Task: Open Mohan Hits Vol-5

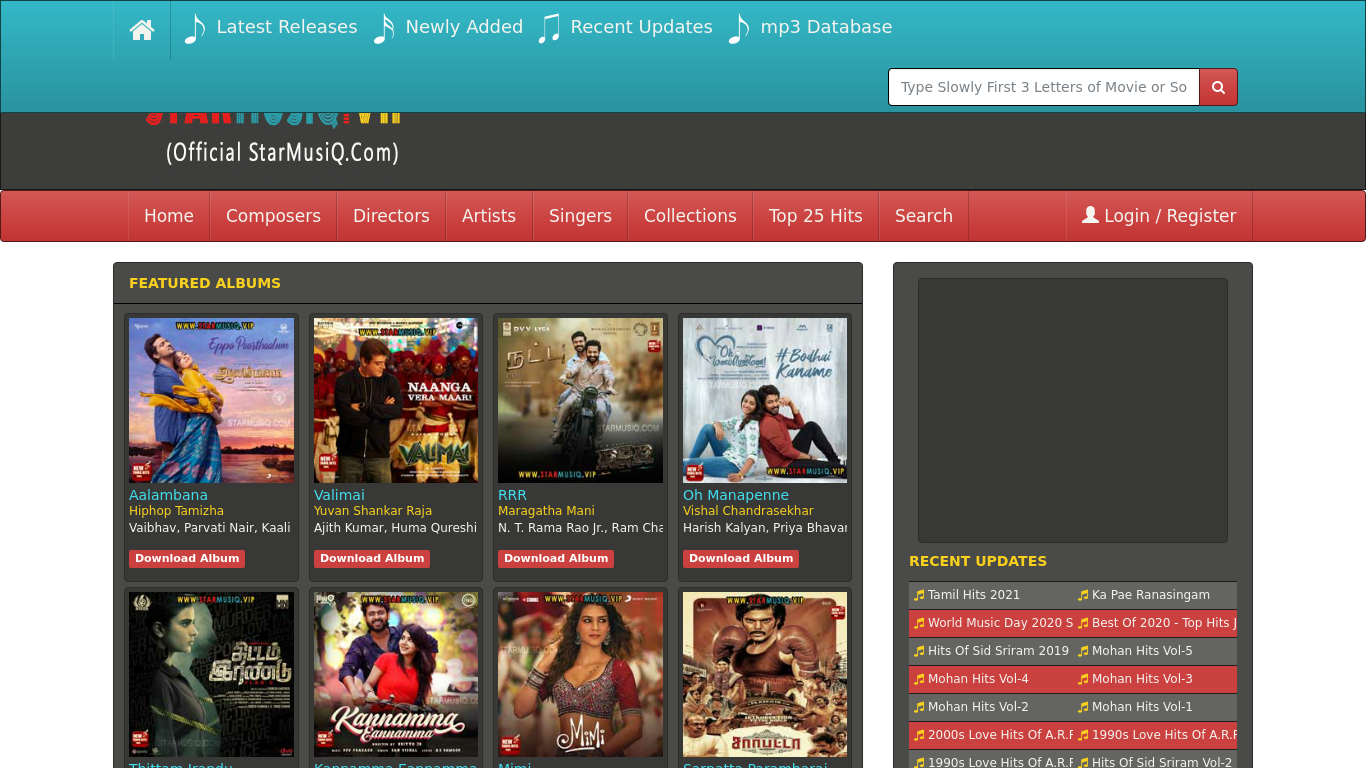Action: pyautogui.click(x=1142, y=651)
